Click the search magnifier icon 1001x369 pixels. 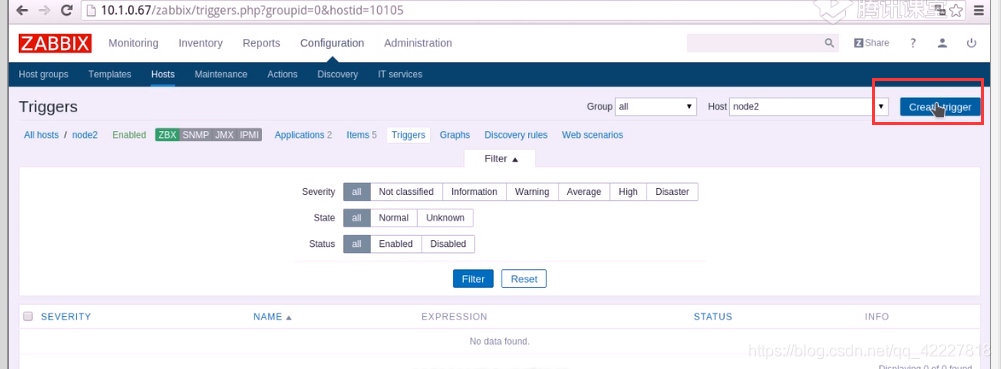tap(829, 43)
